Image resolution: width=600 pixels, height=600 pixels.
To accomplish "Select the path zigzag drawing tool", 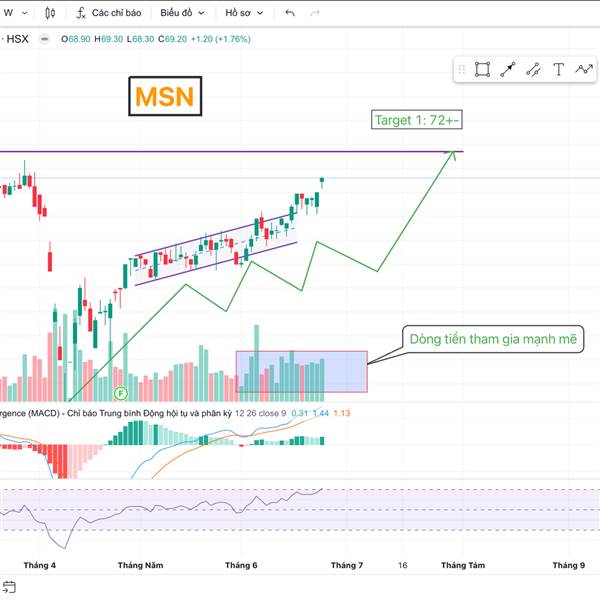I will pyautogui.click(x=584, y=70).
